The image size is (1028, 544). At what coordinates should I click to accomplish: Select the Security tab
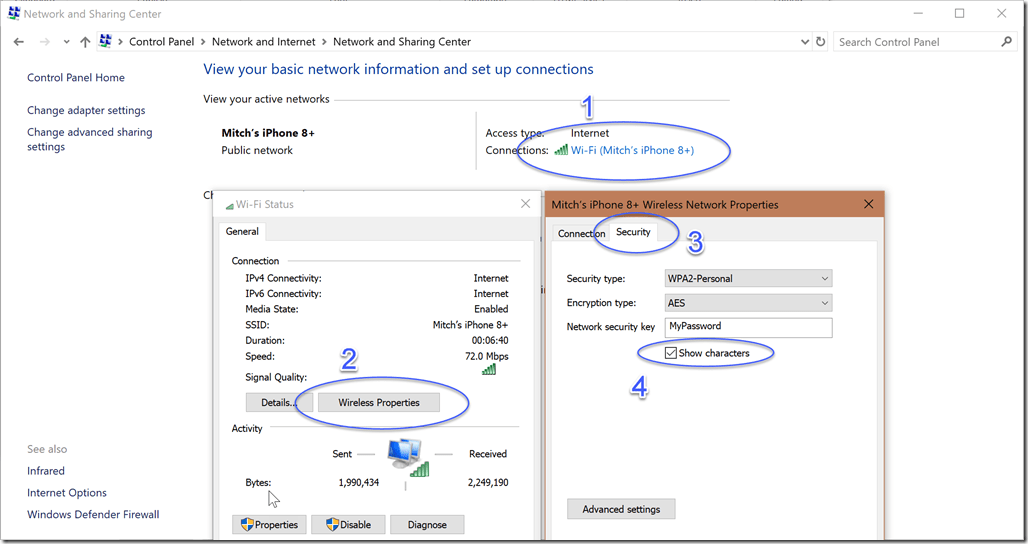coord(633,232)
